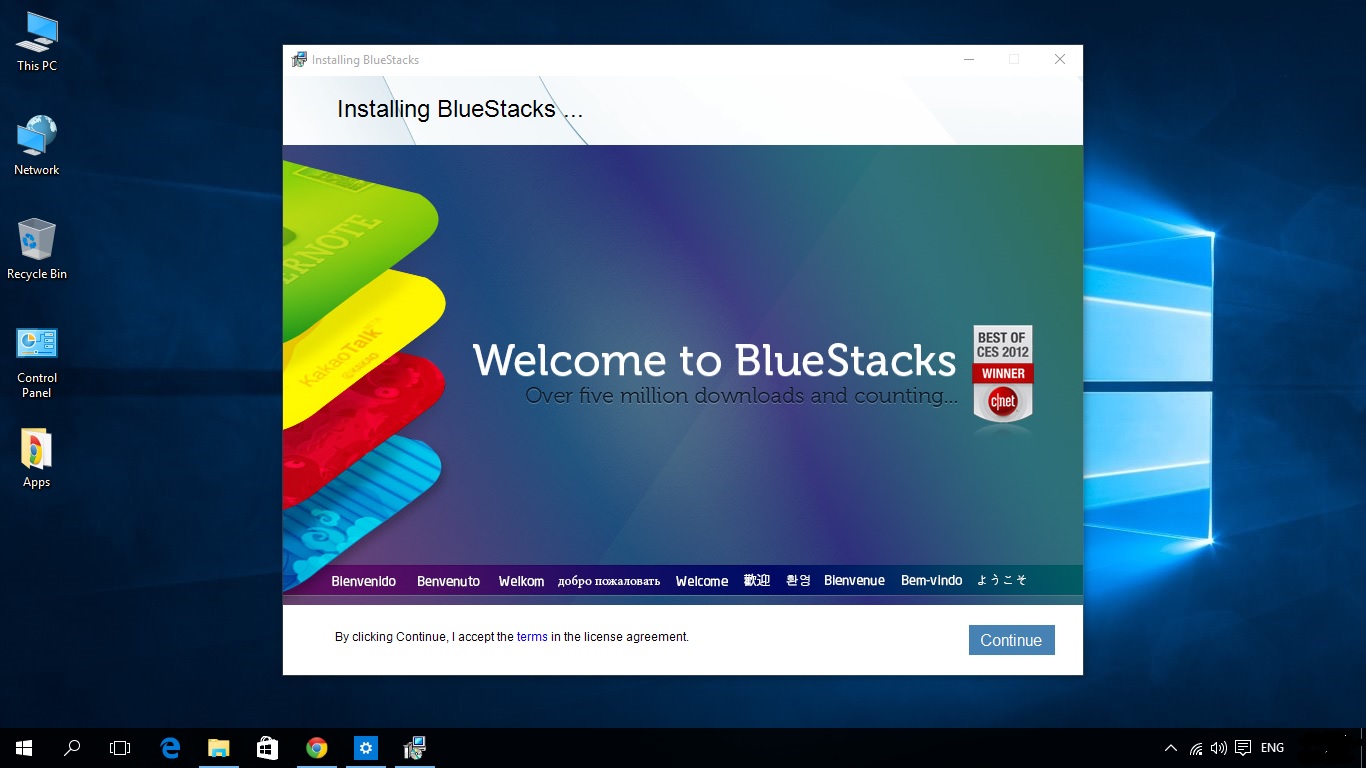Viewport: 1366px width, 768px height.
Task: Click the 'Benvenuto' greeting text
Action: click(448, 581)
